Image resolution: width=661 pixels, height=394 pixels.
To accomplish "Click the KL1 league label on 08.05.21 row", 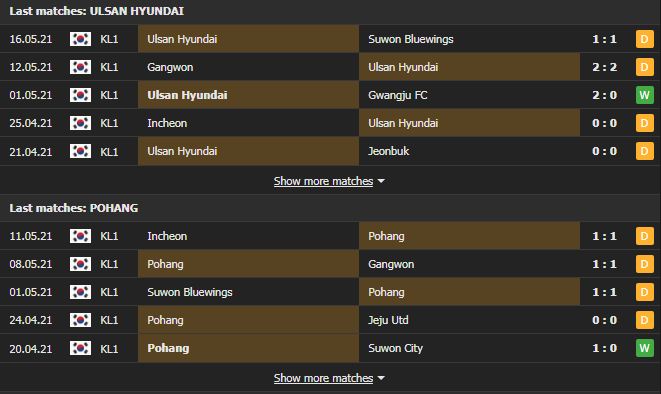I will [x=109, y=264].
